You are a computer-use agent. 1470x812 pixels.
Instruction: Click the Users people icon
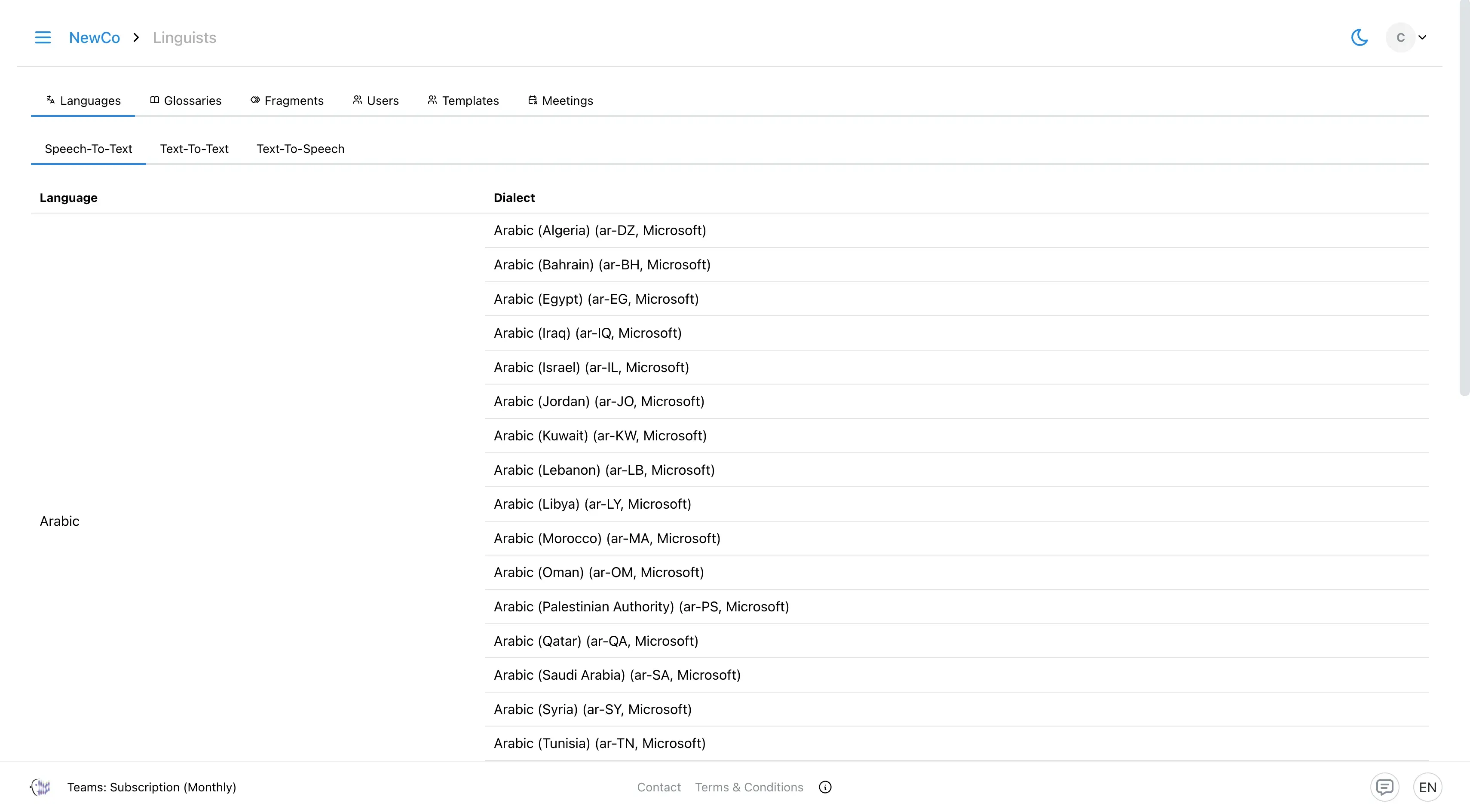(357, 100)
